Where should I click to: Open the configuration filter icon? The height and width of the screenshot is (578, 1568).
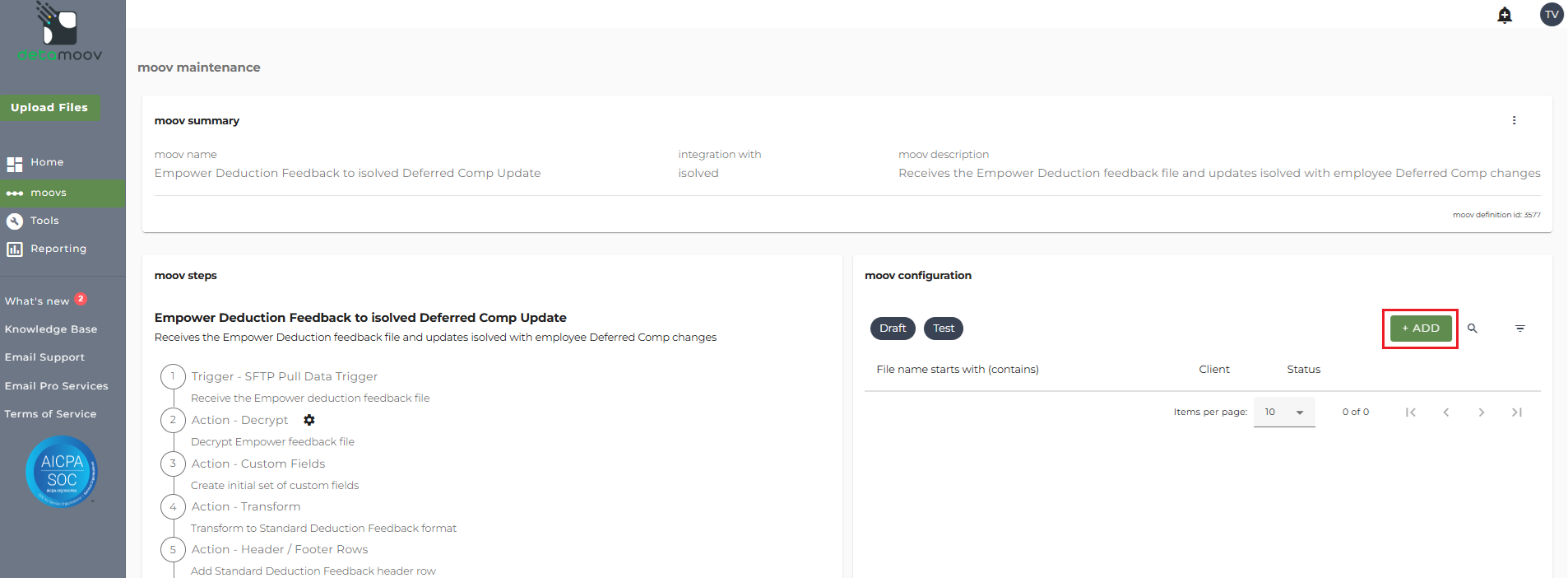(x=1520, y=329)
